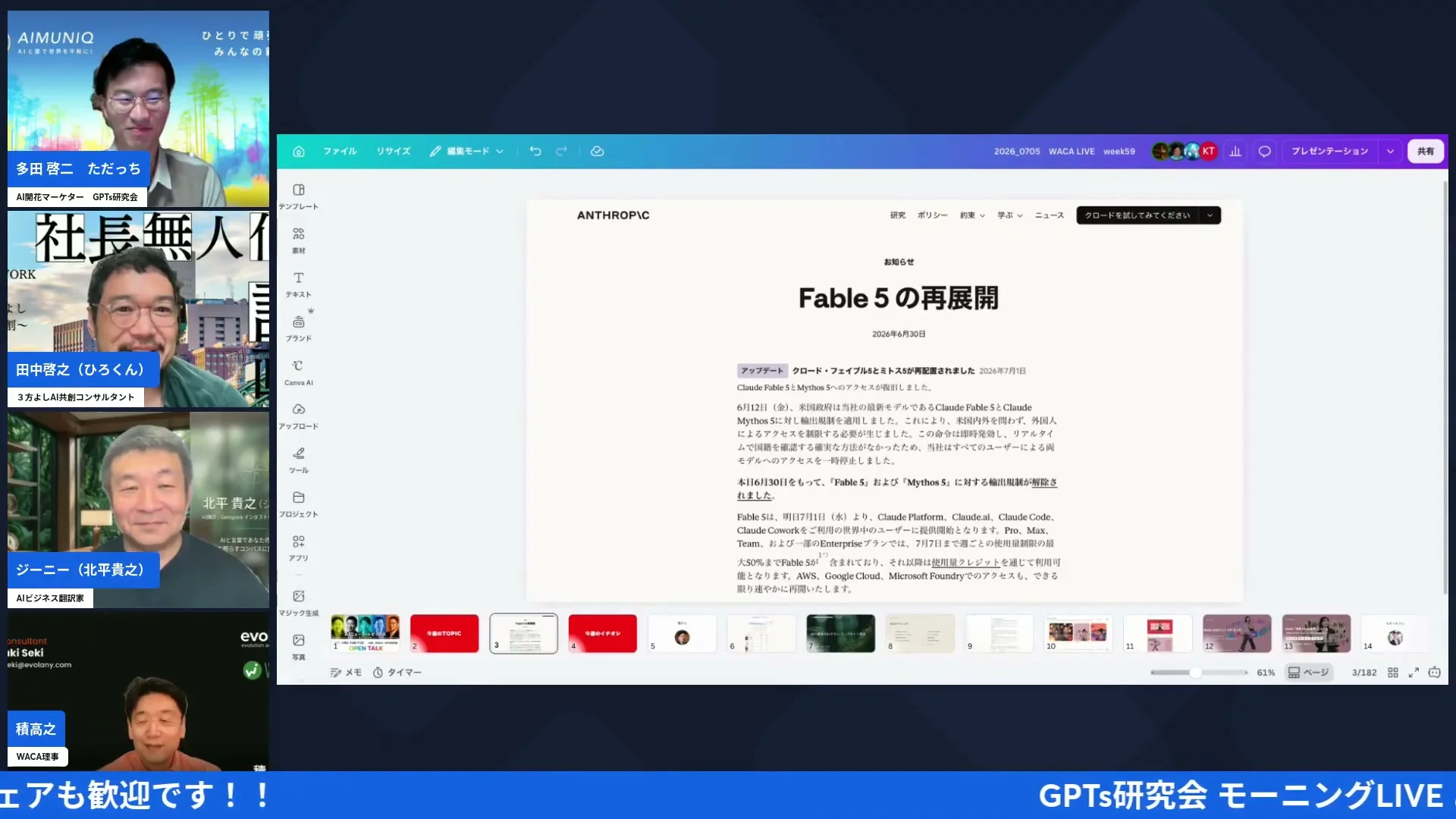Adjust the zoom slider
1456x819 pixels.
coord(1195,673)
